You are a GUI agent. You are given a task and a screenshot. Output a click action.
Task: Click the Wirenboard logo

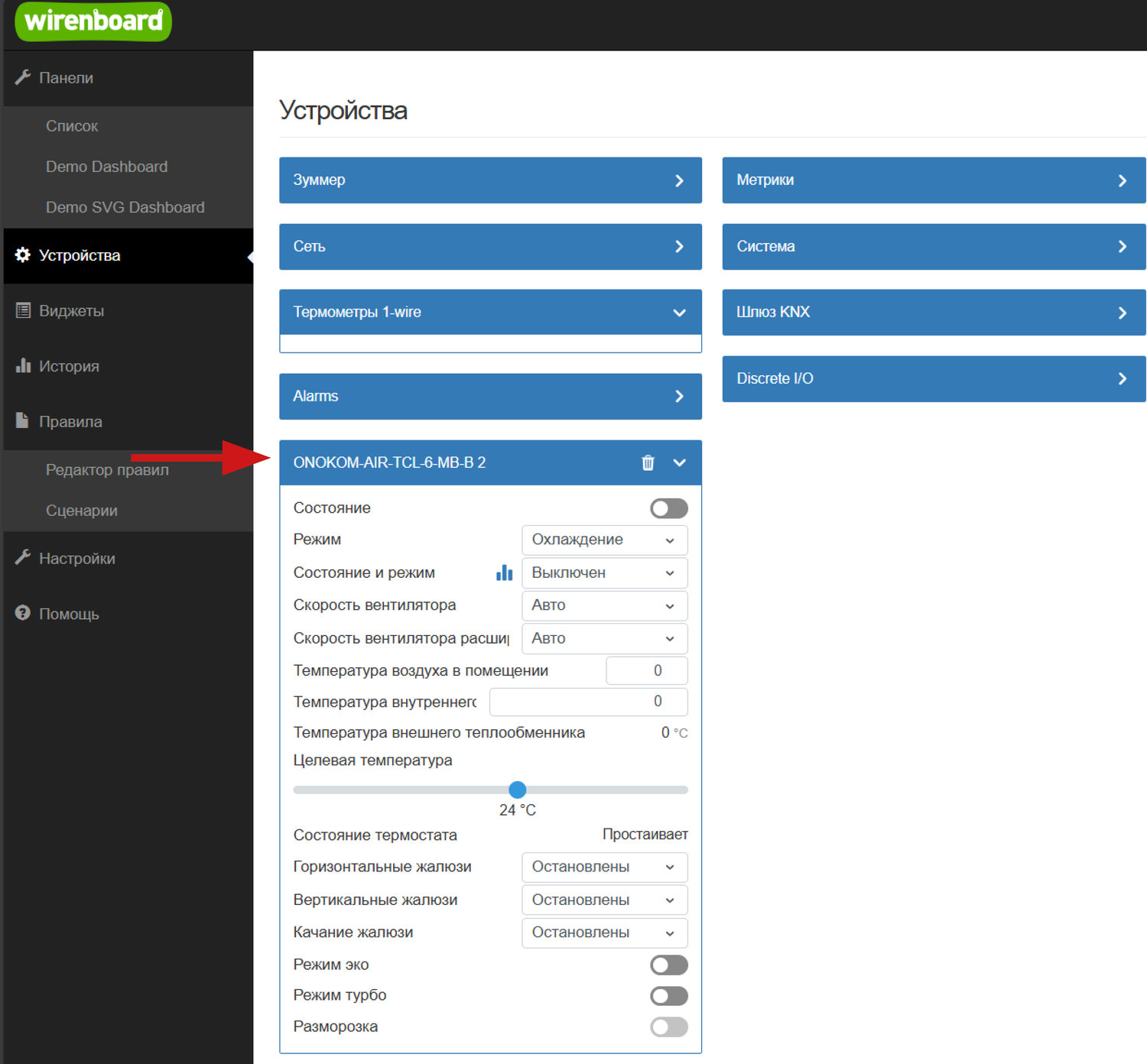(x=93, y=21)
